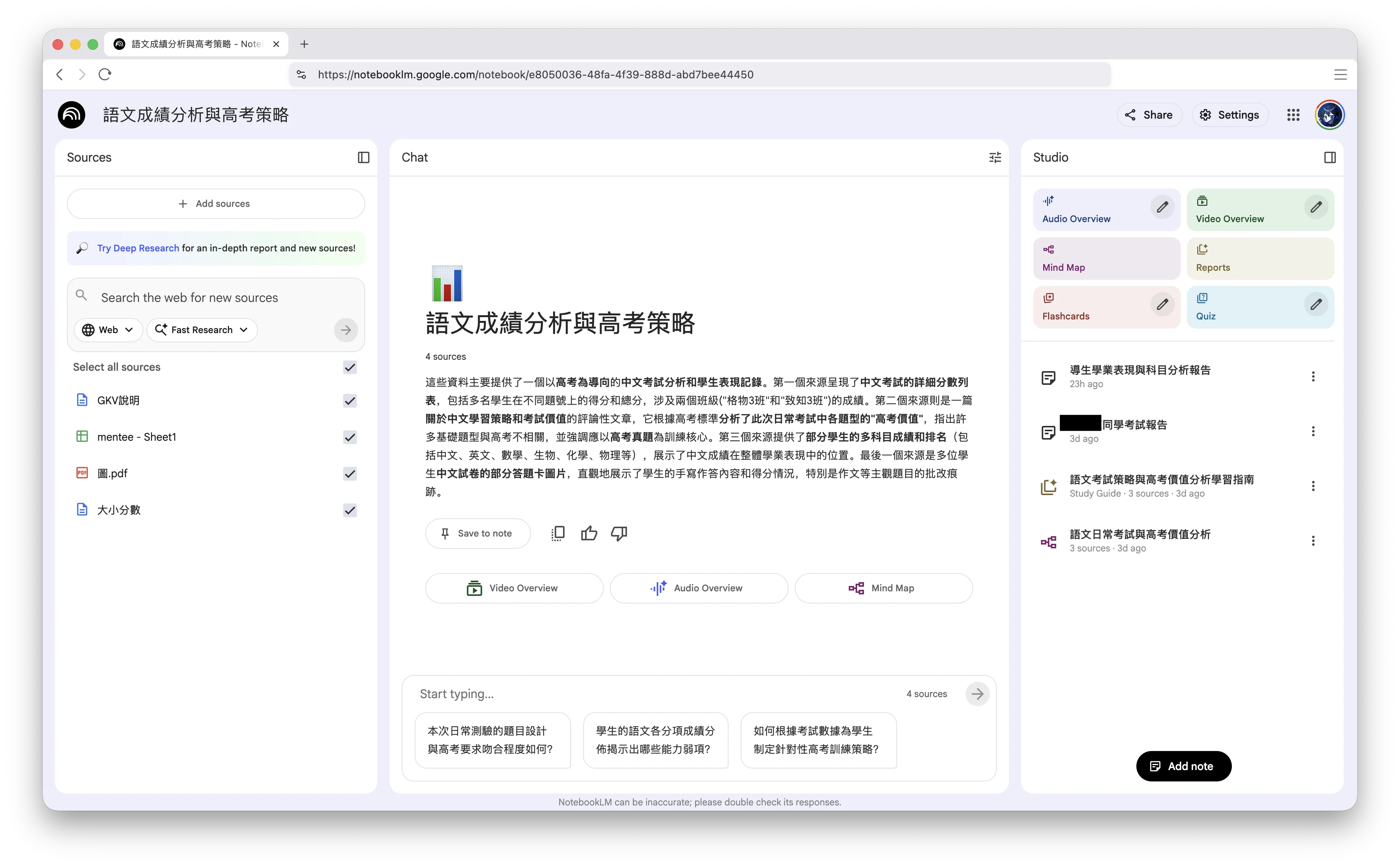This screenshot has width=1400, height=867.
Task: Edit Audio Overview with pencil icon
Action: (1162, 207)
